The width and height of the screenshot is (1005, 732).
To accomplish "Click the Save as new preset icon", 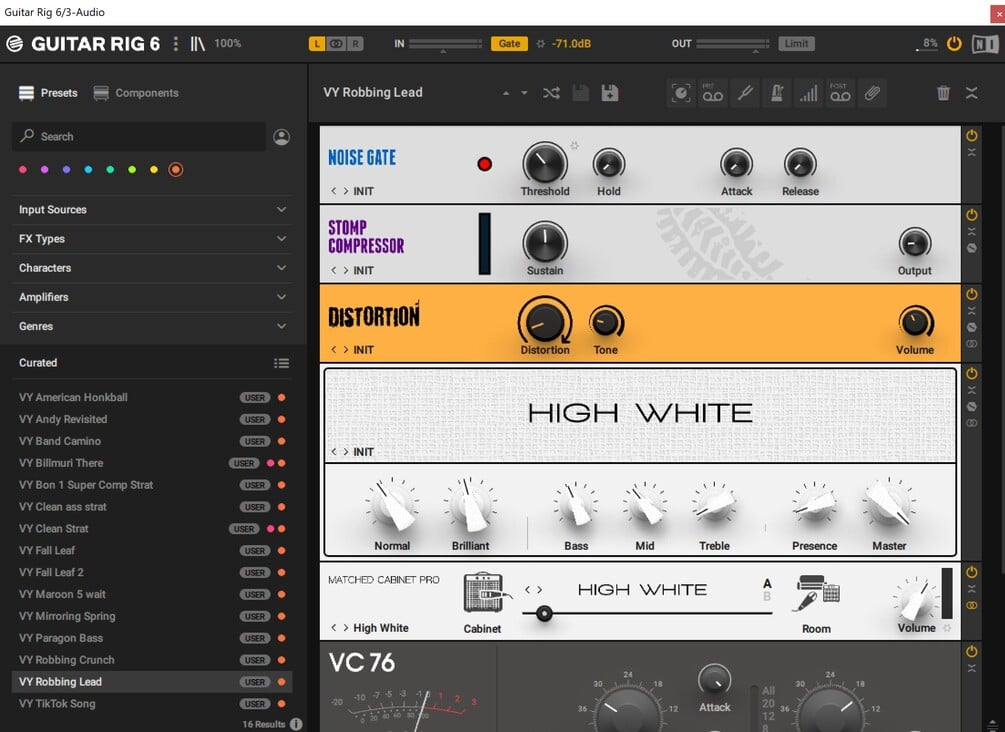I will click(610, 93).
